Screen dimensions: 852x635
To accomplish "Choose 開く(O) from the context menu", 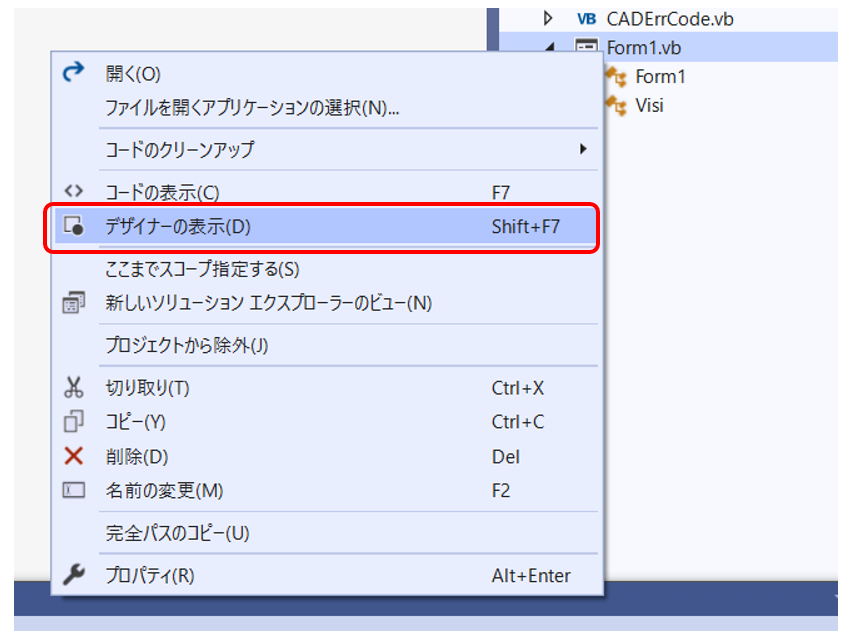I will [327, 73].
